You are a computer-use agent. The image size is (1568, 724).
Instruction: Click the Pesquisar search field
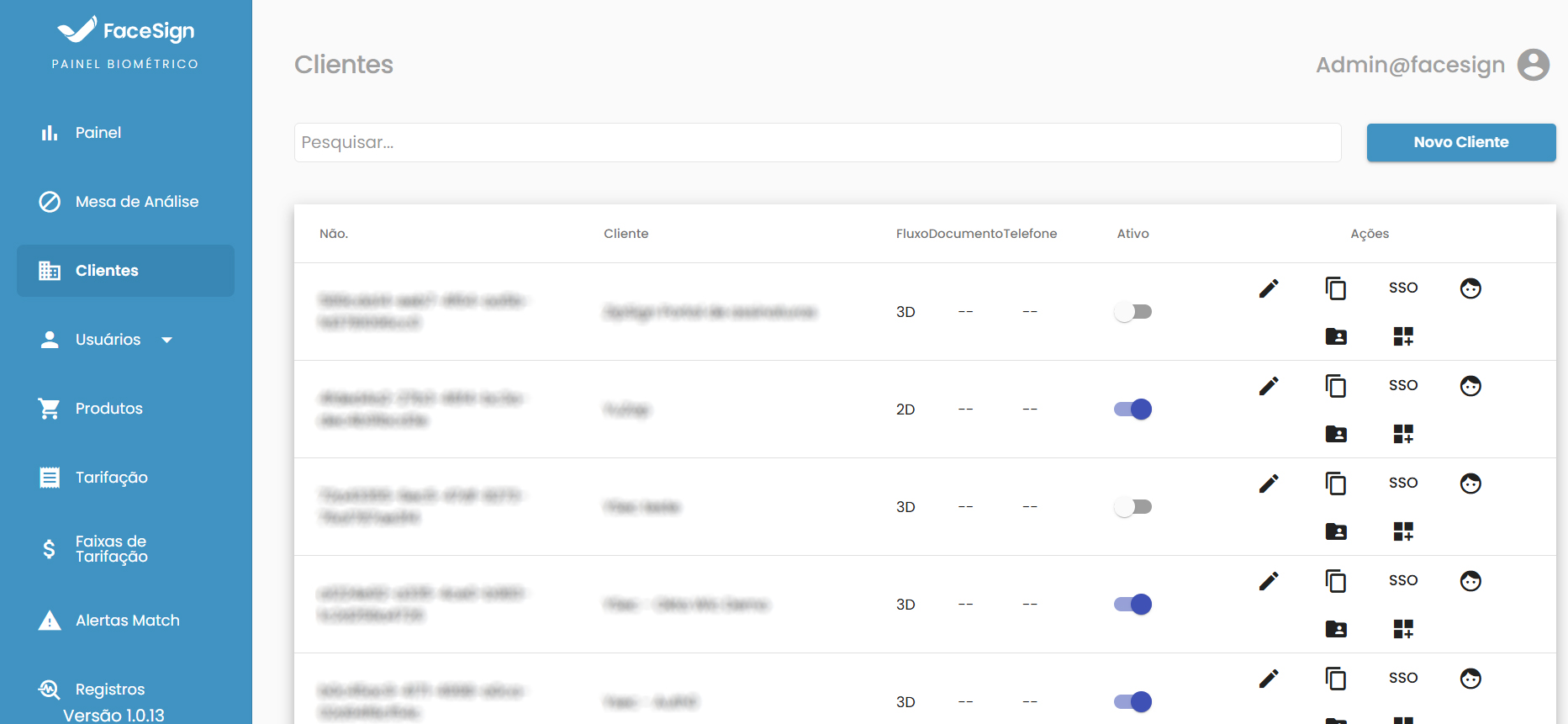coord(816,142)
